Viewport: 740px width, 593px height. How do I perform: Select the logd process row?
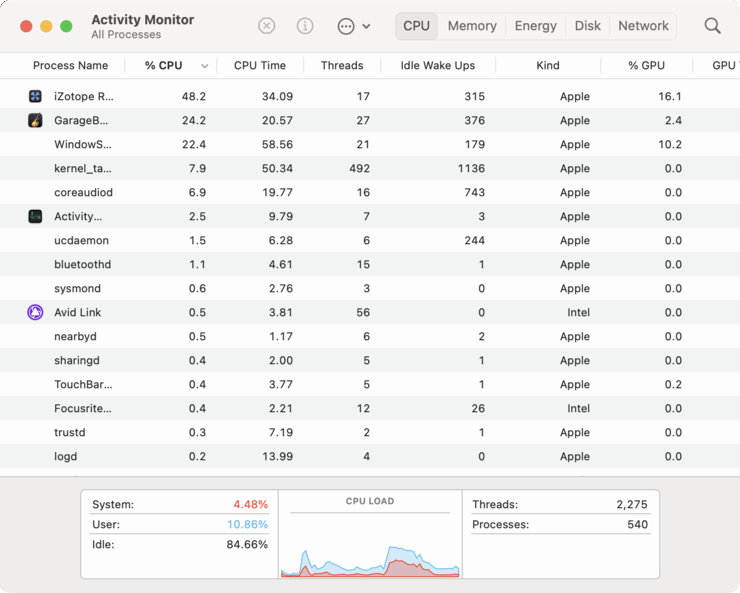point(370,456)
